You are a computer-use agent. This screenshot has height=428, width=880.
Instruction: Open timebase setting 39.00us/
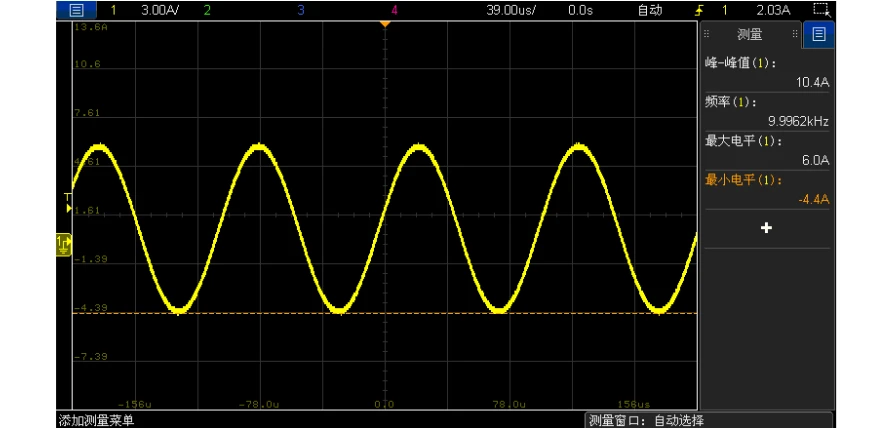point(511,10)
